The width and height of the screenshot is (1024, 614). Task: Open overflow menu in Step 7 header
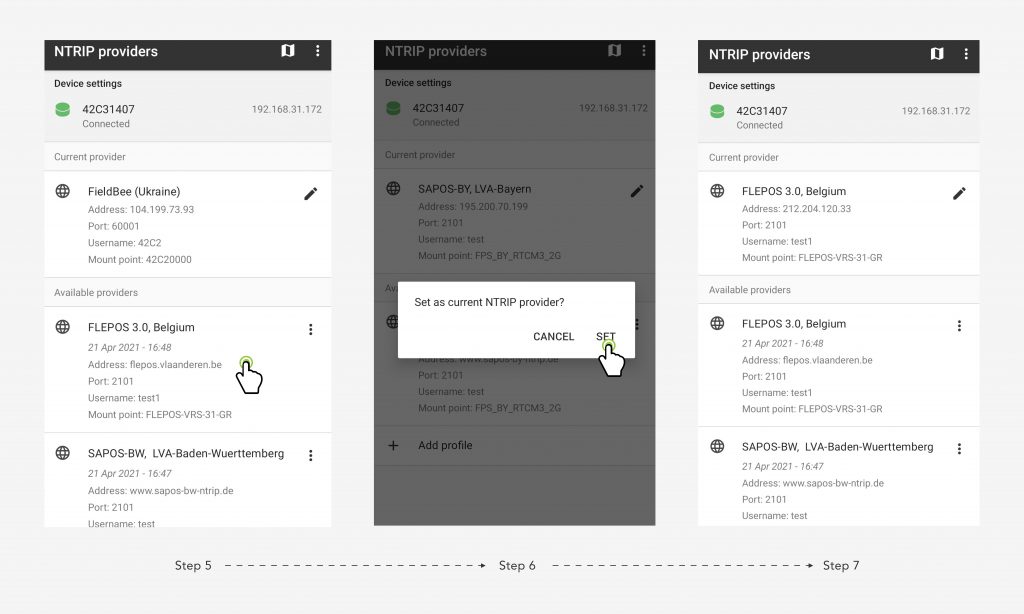[x=966, y=54]
